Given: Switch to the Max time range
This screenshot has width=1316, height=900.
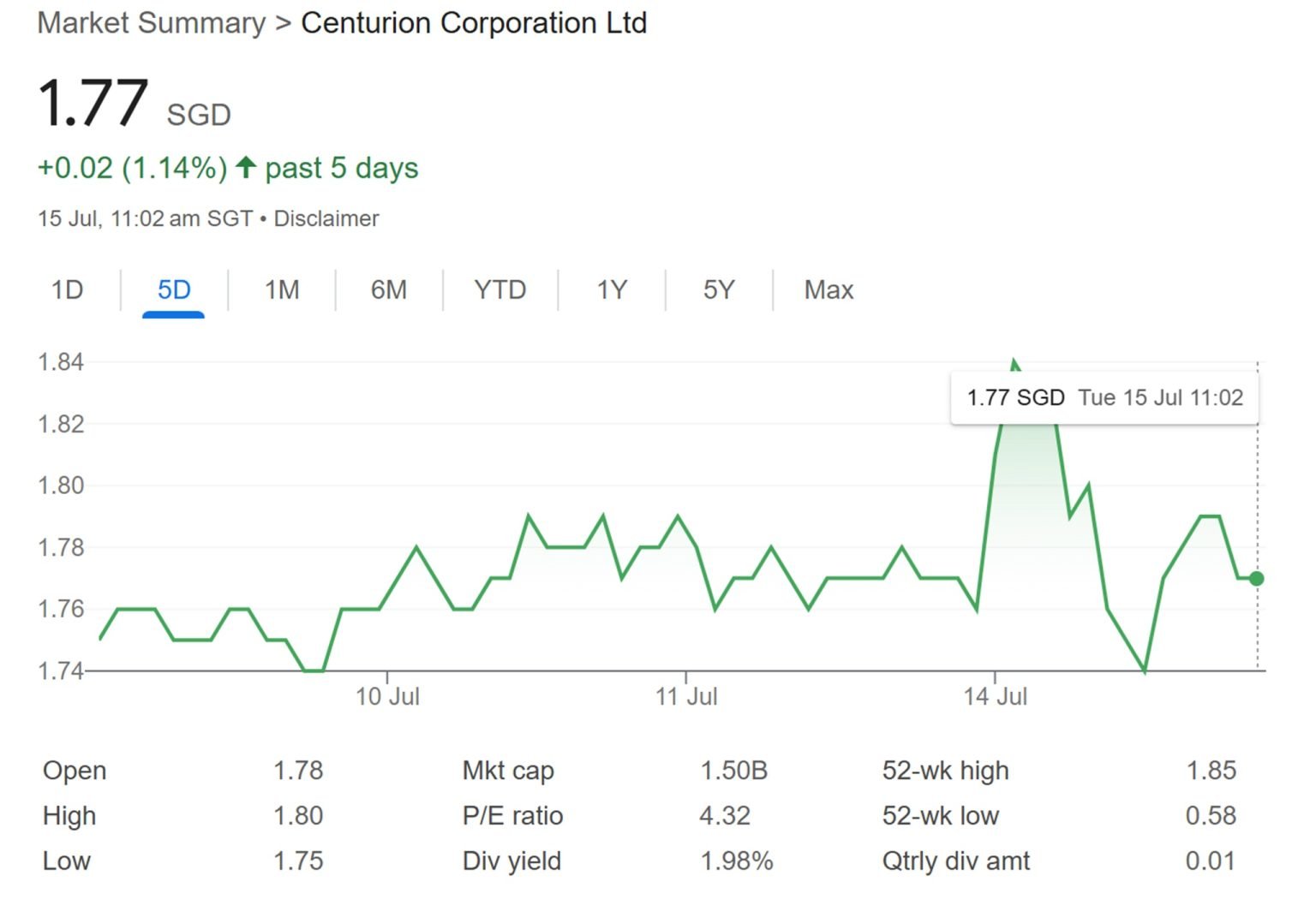Looking at the screenshot, I should click(827, 290).
